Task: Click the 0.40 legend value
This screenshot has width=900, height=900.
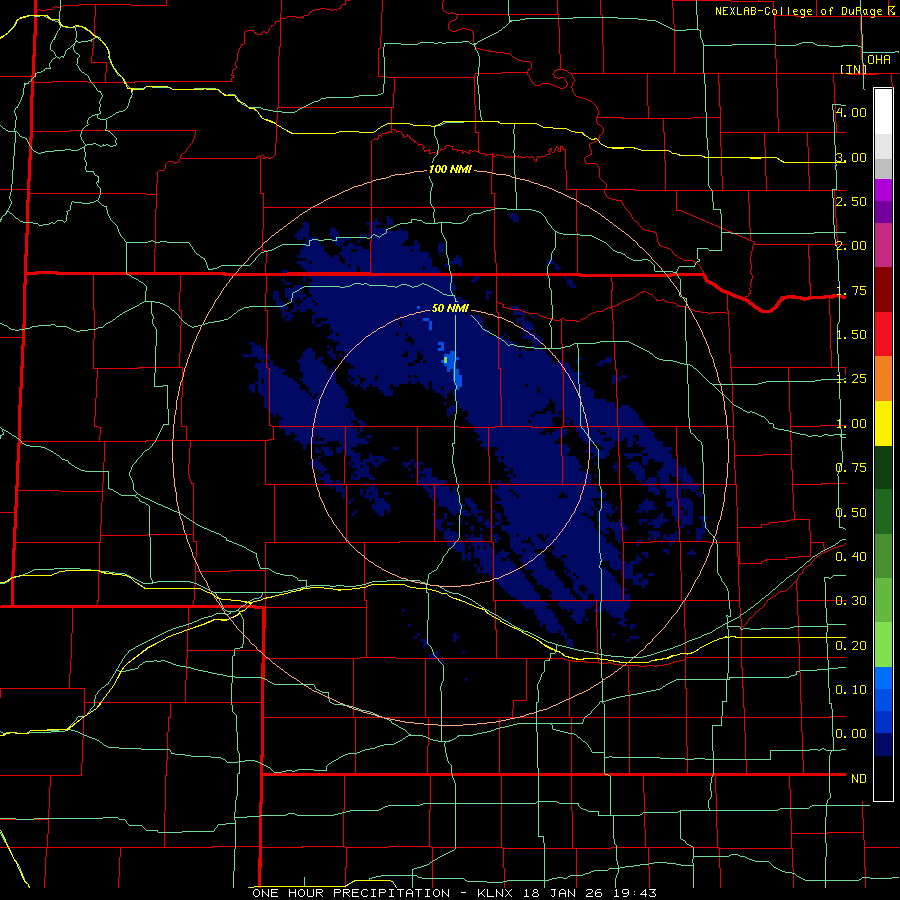Action: (851, 557)
